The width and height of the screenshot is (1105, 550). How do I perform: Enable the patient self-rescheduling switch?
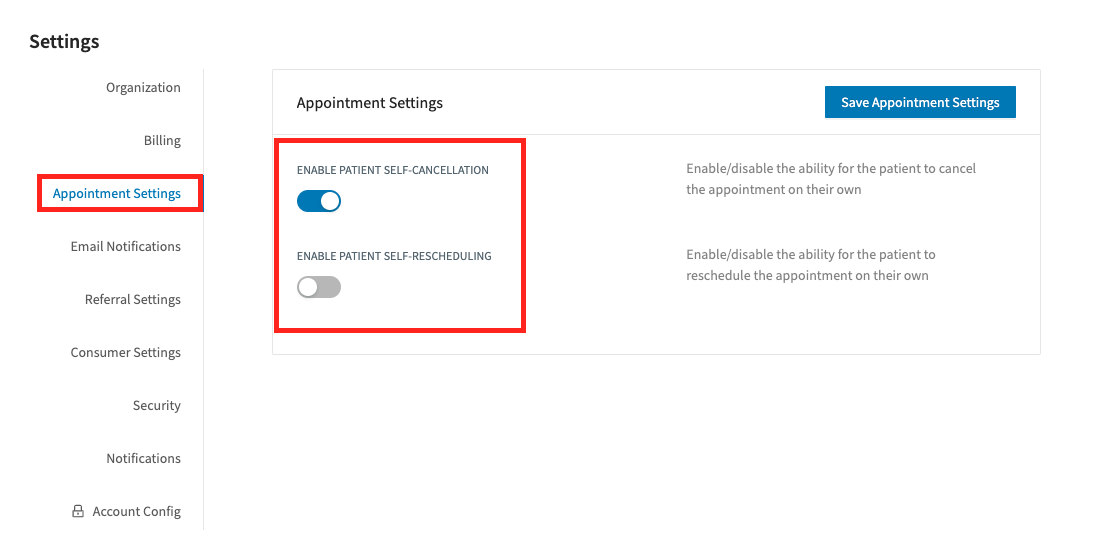pyautogui.click(x=319, y=287)
